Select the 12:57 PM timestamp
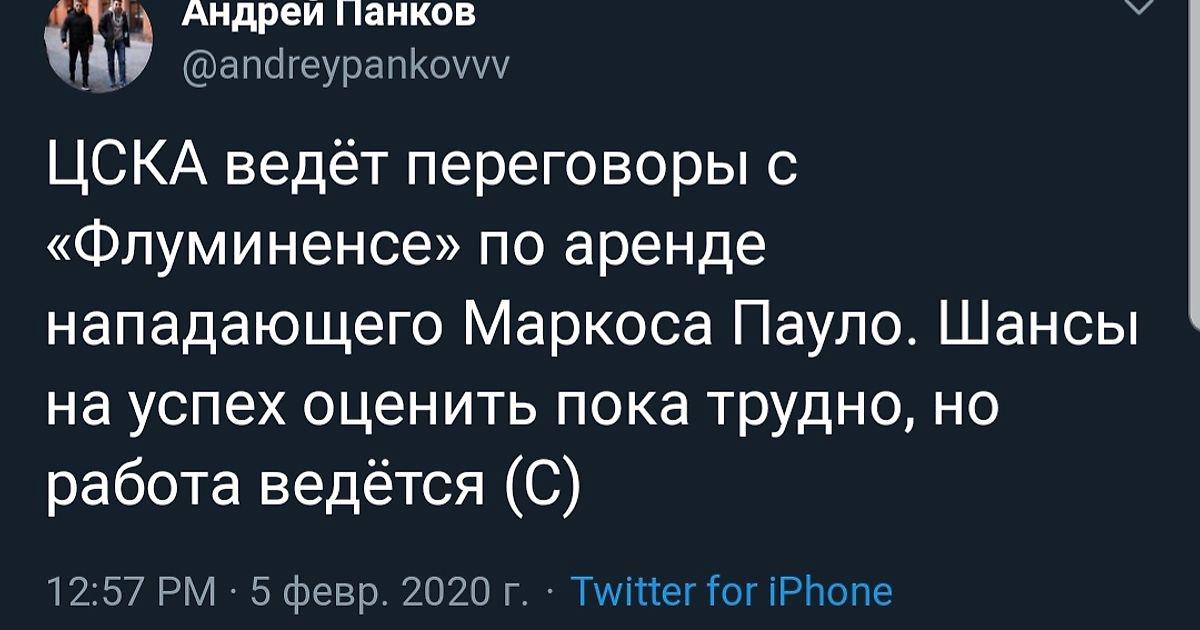The image size is (1200, 630). click(x=132, y=591)
